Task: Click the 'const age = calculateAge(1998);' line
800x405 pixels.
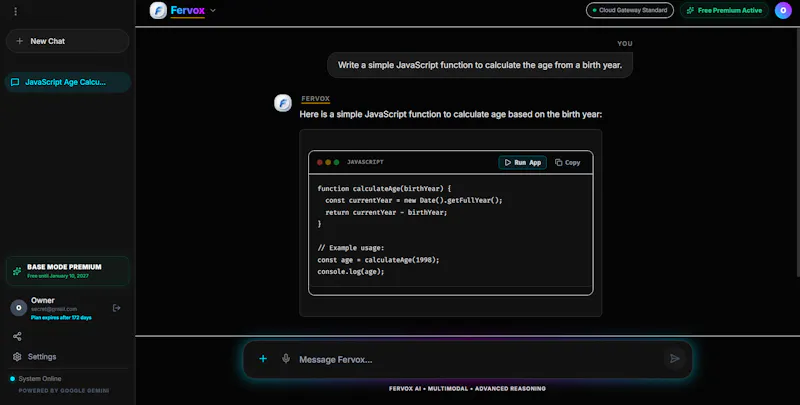Action: [378, 260]
